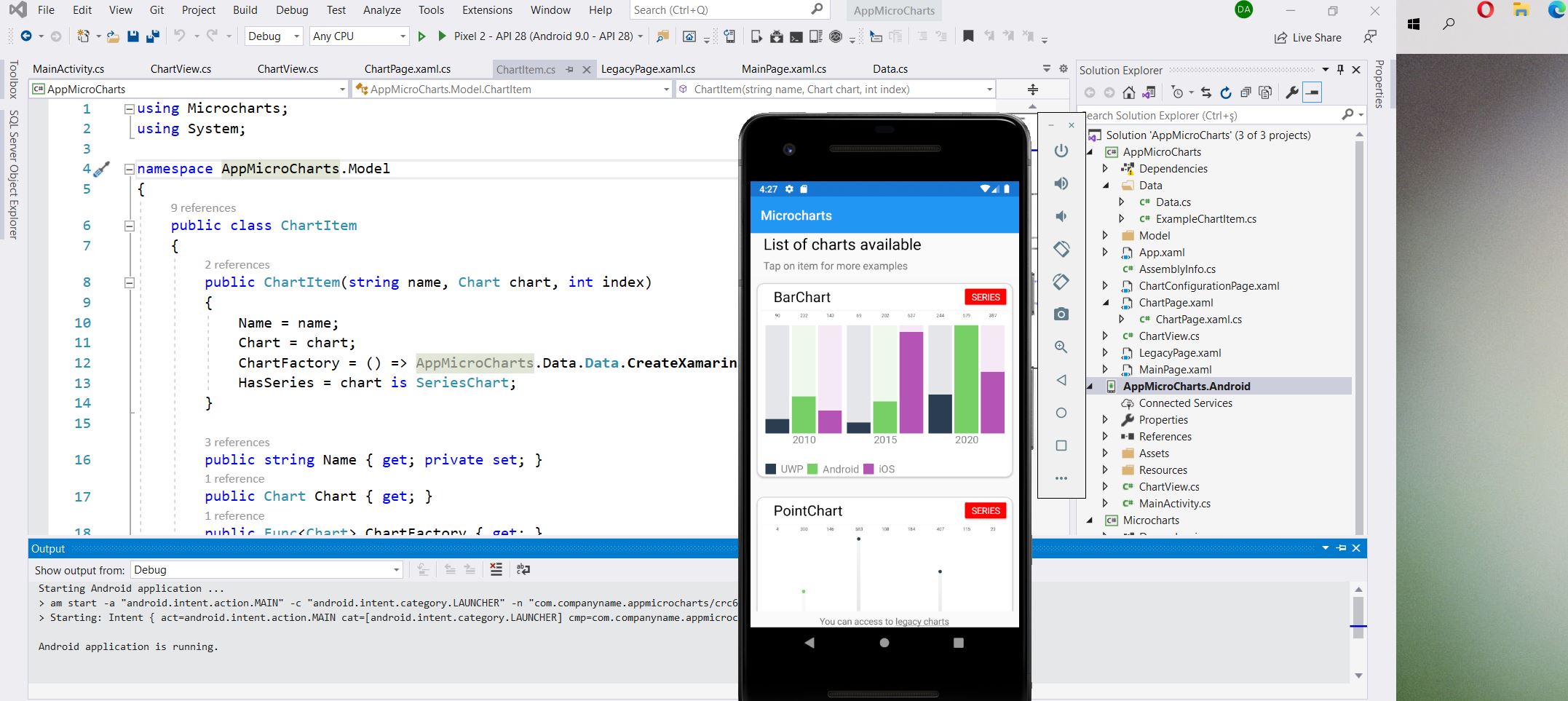Toggle Auto Hide pin on Solution Explorer
The height and width of the screenshot is (701, 1568).
point(1340,70)
